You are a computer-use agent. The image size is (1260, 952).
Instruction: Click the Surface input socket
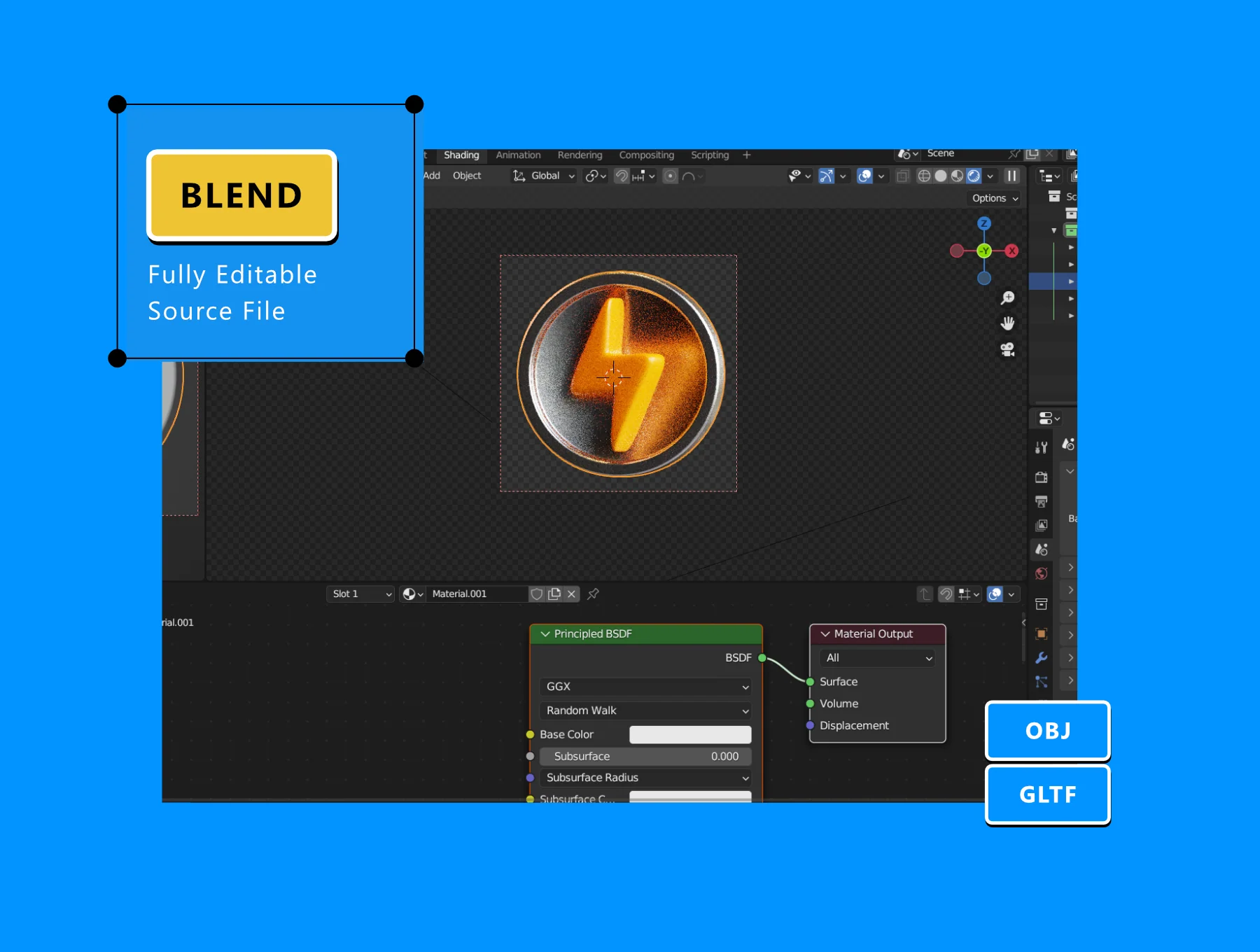(x=810, y=682)
